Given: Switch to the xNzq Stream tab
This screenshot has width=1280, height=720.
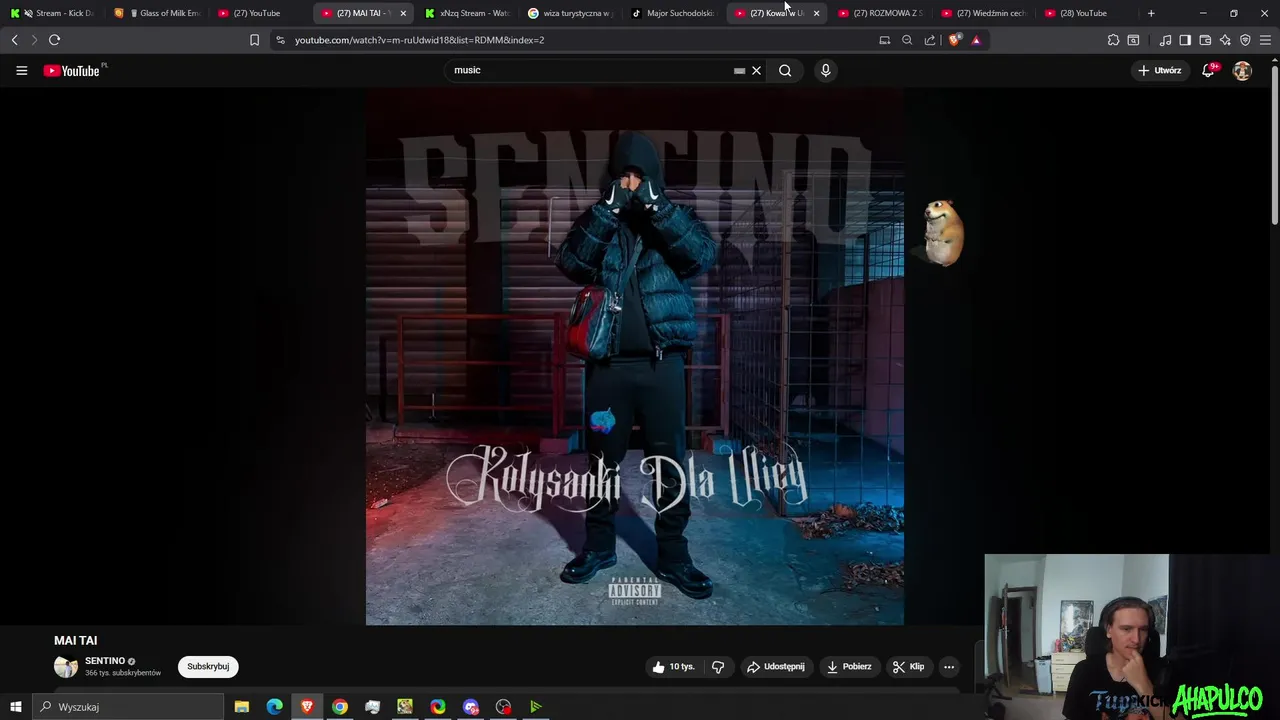Looking at the screenshot, I should (x=466, y=13).
